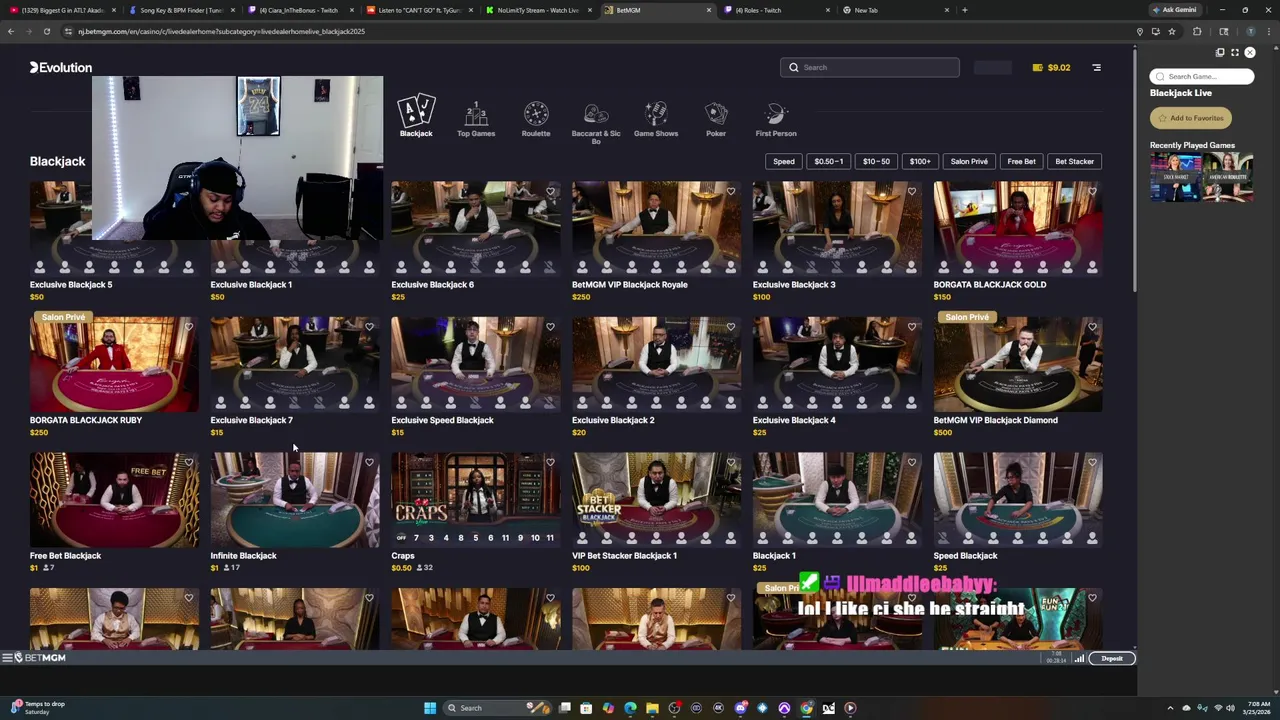This screenshot has height=720, width=1280.
Task: Click the BetMGM logo in bottom bar
Action: (40, 658)
